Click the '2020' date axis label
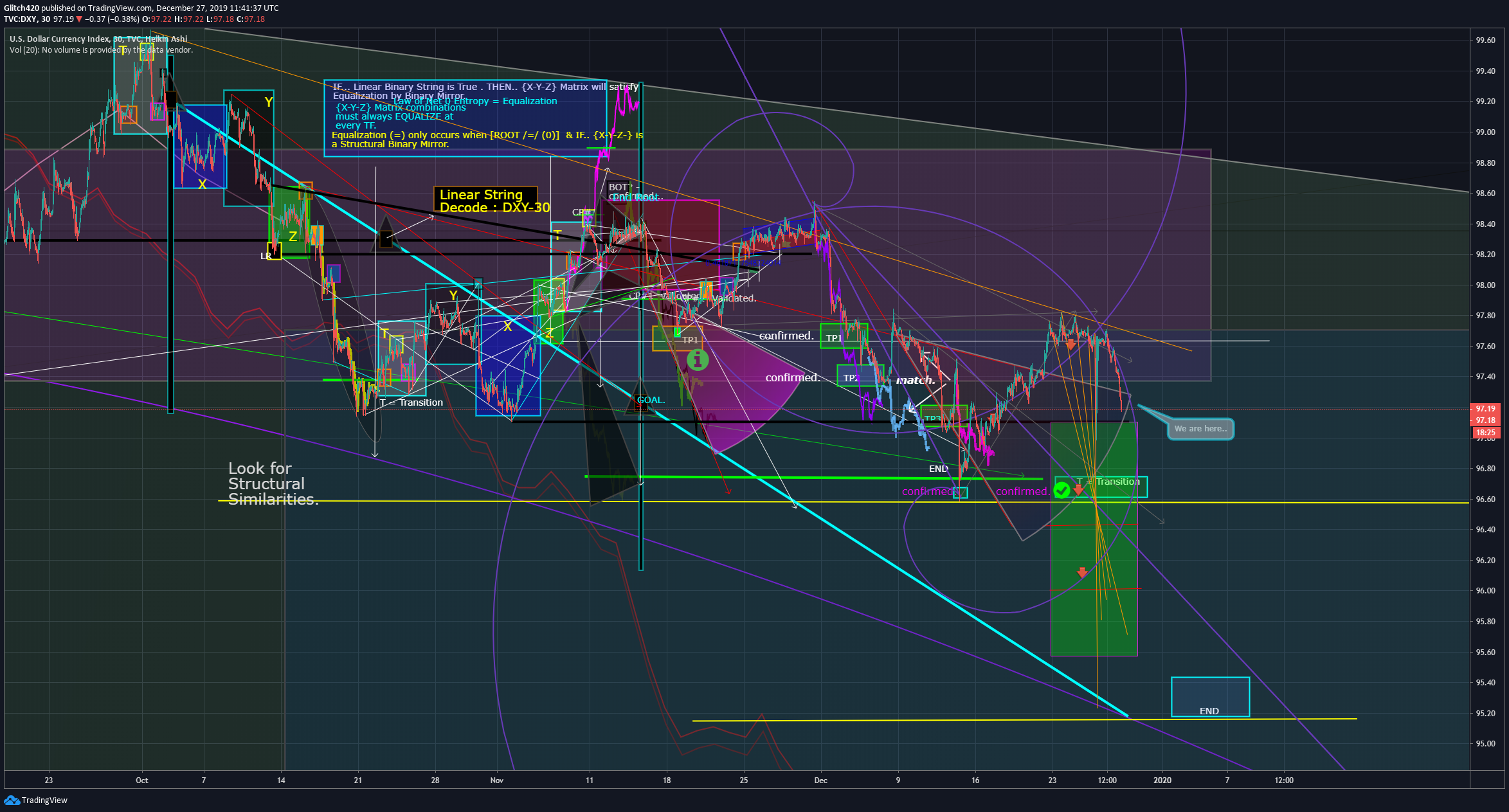 tap(1162, 780)
